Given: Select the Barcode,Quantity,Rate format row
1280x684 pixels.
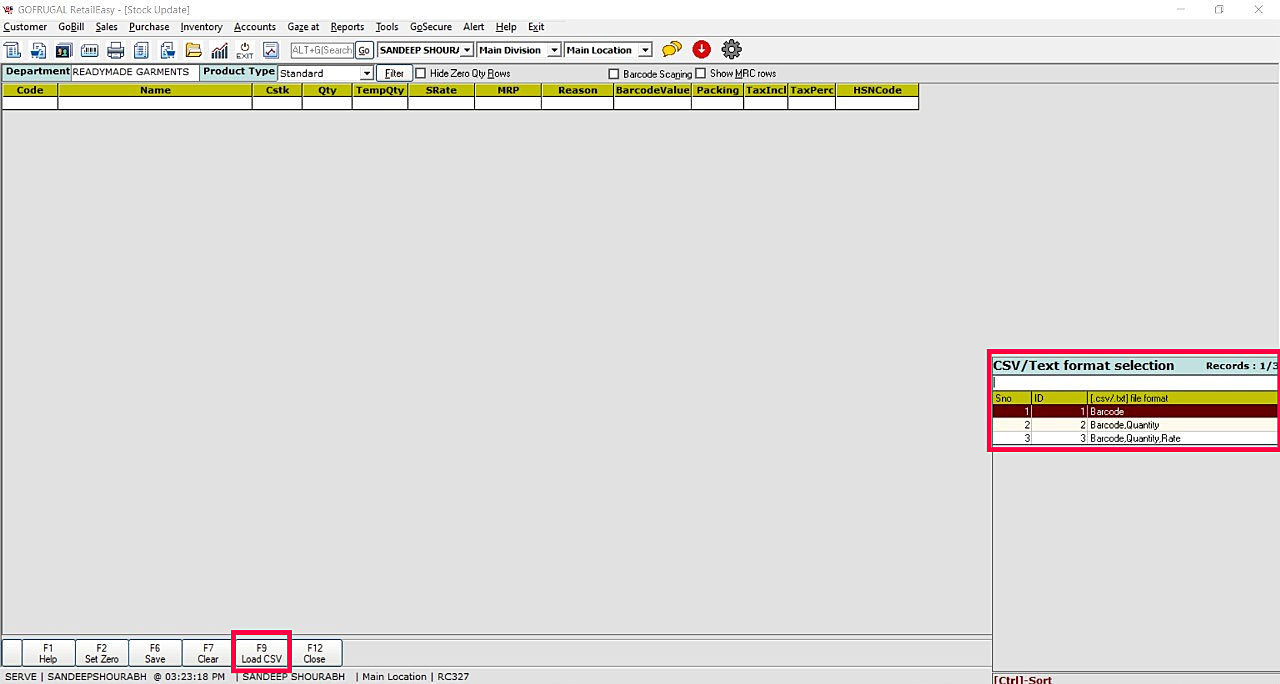Looking at the screenshot, I should coord(1135,438).
